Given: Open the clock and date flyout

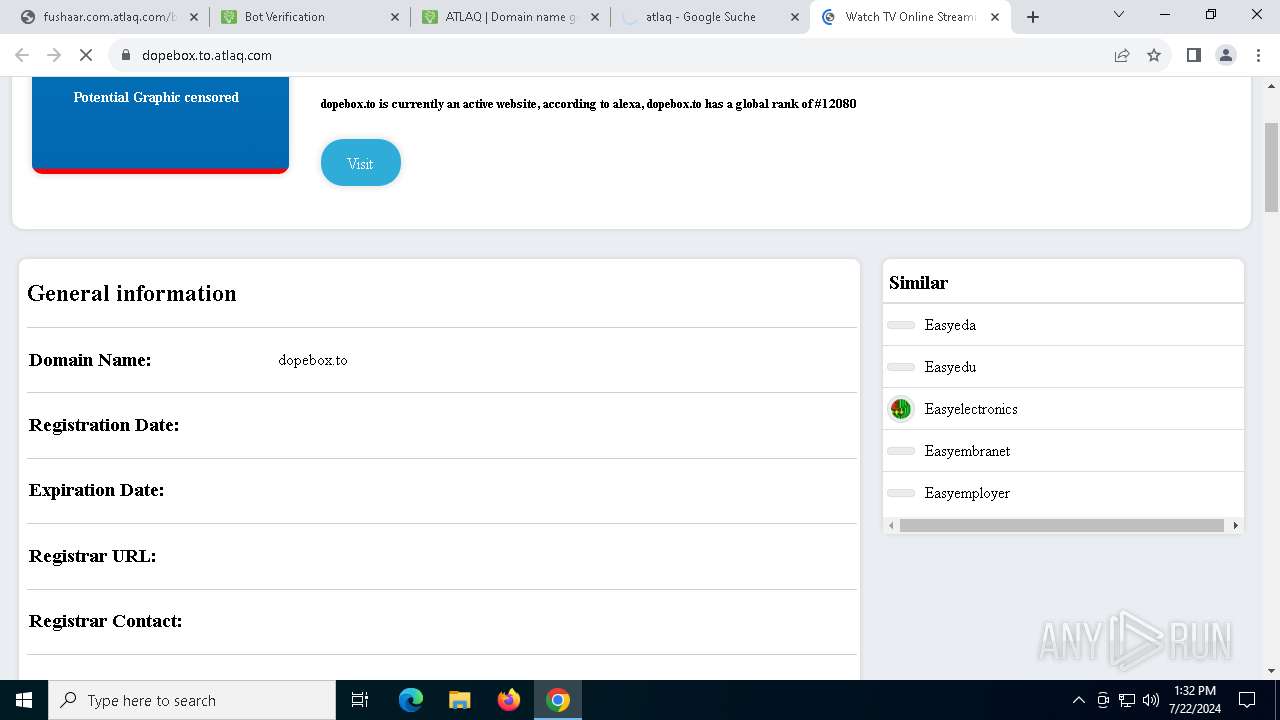Looking at the screenshot, I should click(1195, 700).
